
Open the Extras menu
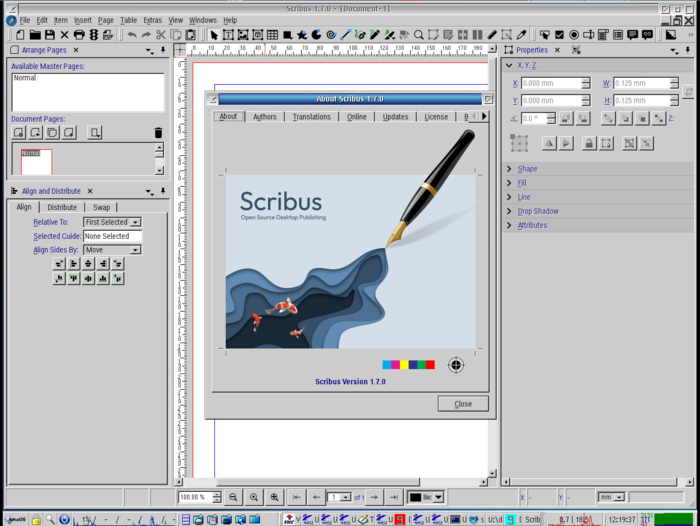click(152, 20)
